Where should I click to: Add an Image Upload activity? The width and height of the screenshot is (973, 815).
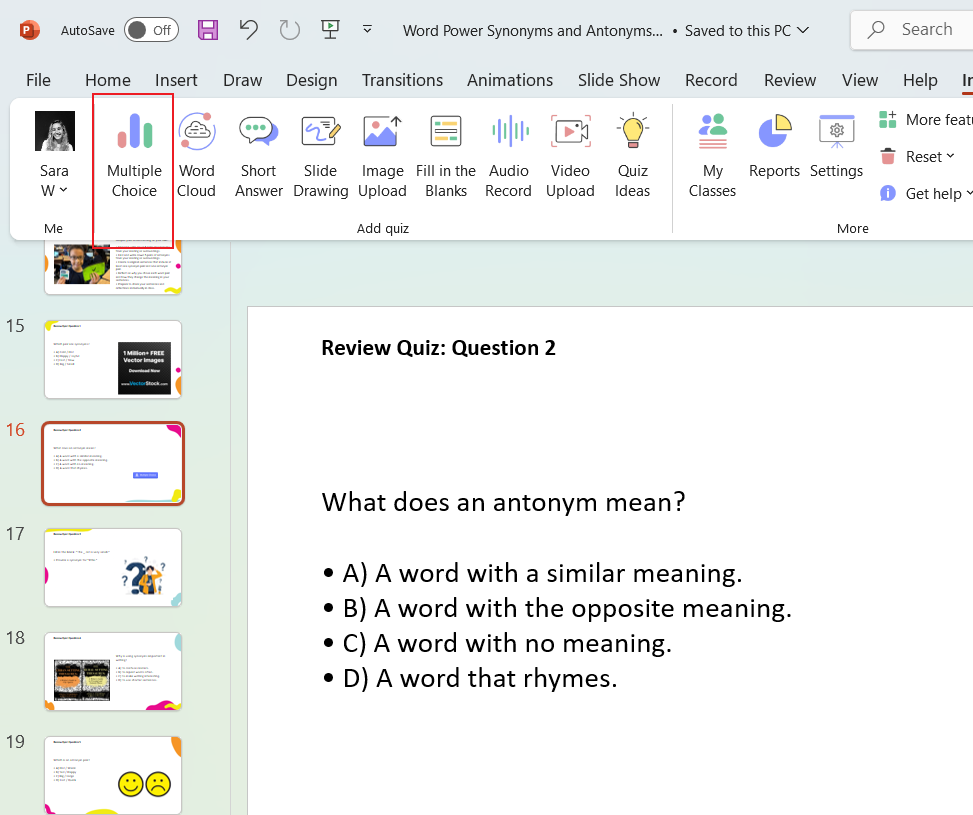tap(382, 156)
